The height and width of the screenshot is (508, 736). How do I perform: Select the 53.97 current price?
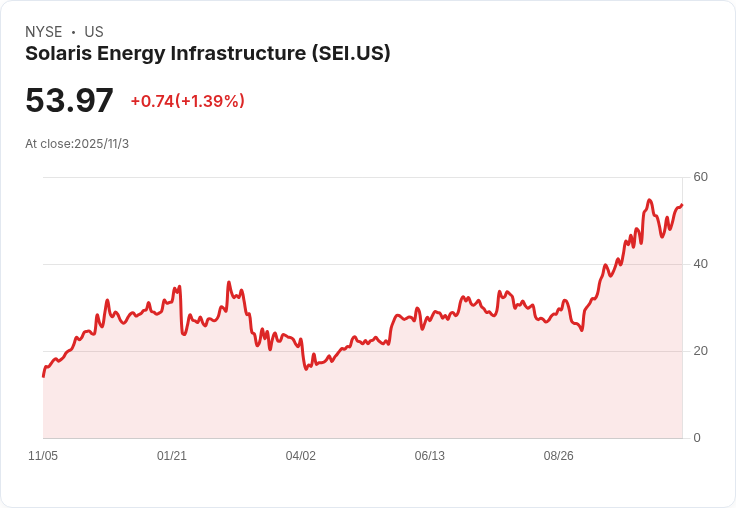click(69, 100)
